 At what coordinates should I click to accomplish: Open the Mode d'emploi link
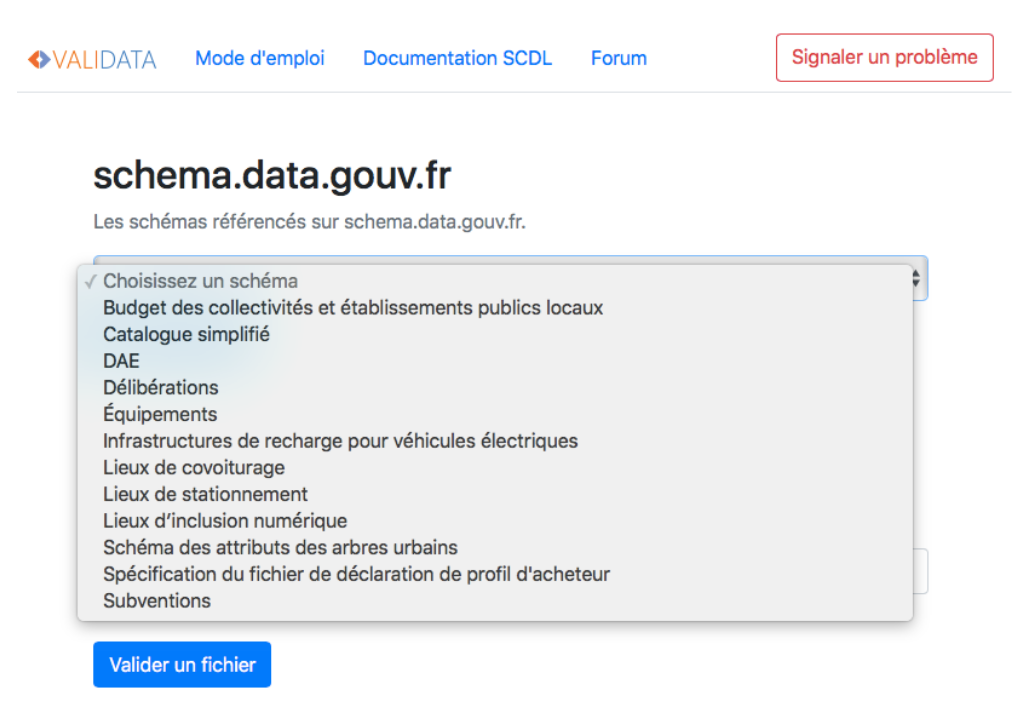[260, 58]
